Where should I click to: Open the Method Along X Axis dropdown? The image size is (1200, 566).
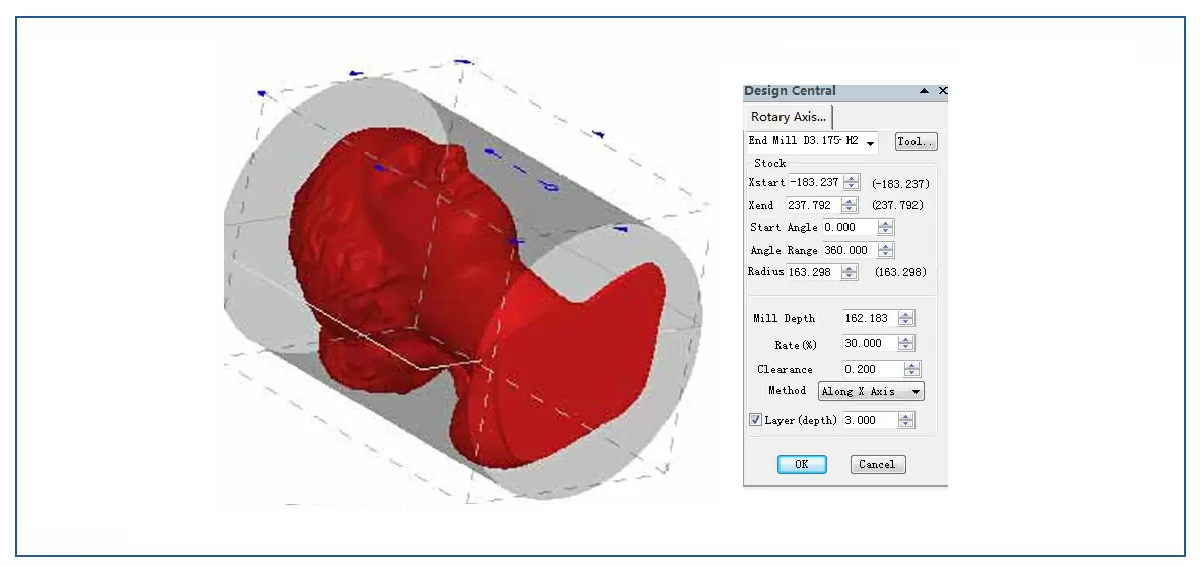point(870,392)
